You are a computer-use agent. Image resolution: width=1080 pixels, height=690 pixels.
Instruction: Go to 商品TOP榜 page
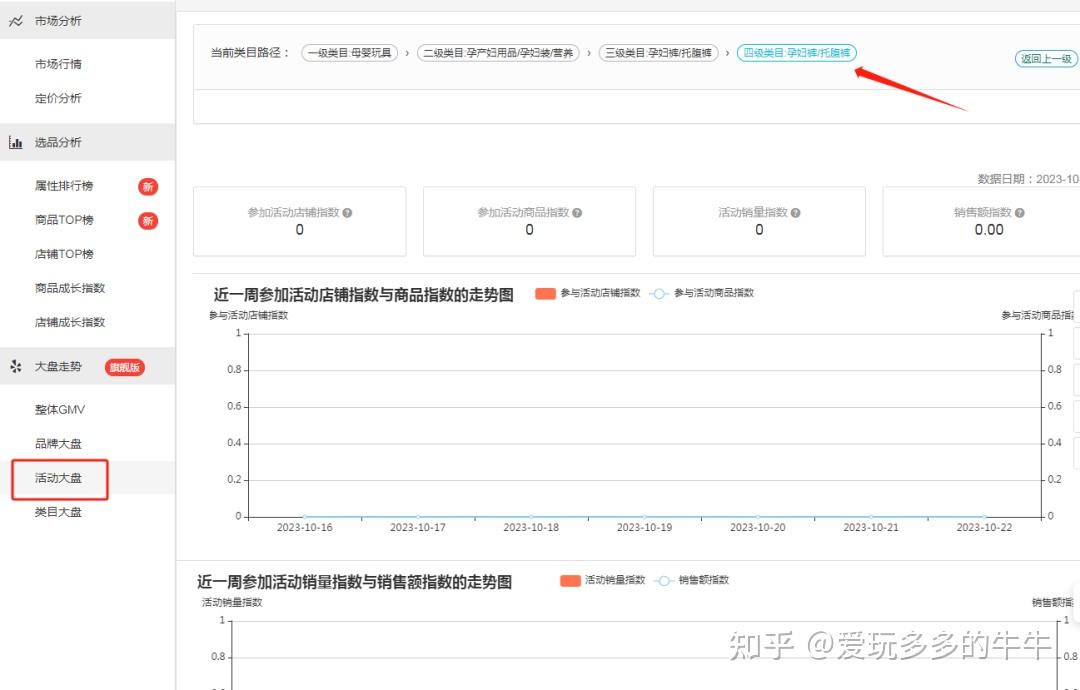[64, 220]
